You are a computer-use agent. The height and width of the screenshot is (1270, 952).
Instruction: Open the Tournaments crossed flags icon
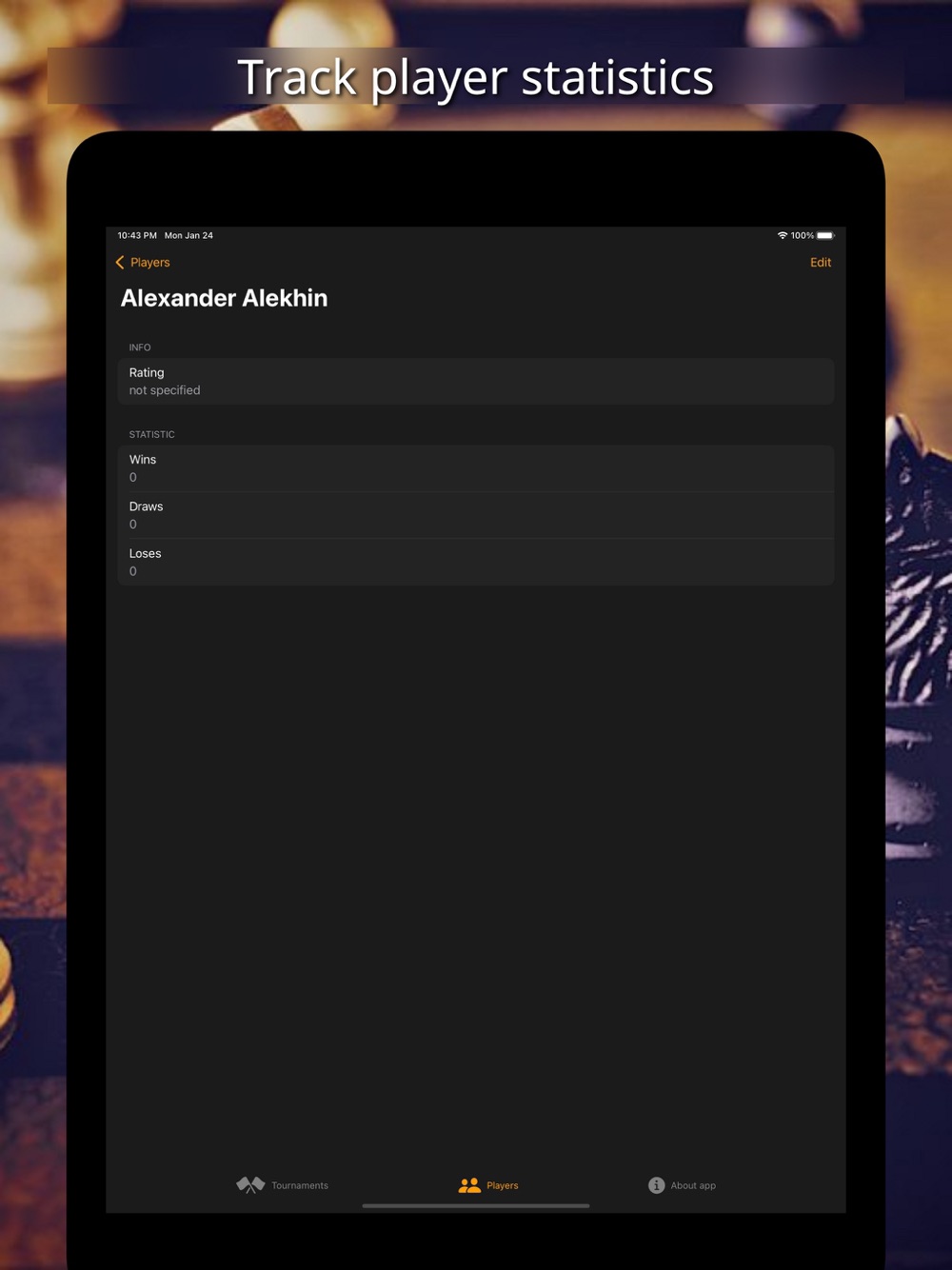(250, 1185)
